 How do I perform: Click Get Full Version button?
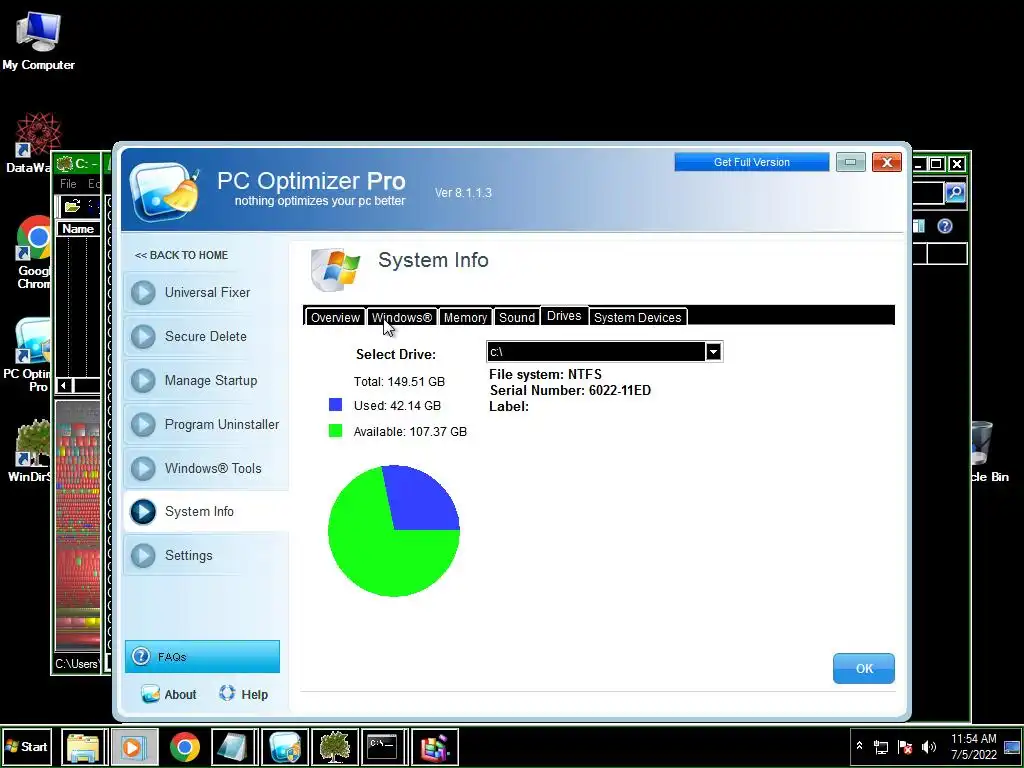click(752, 162)
